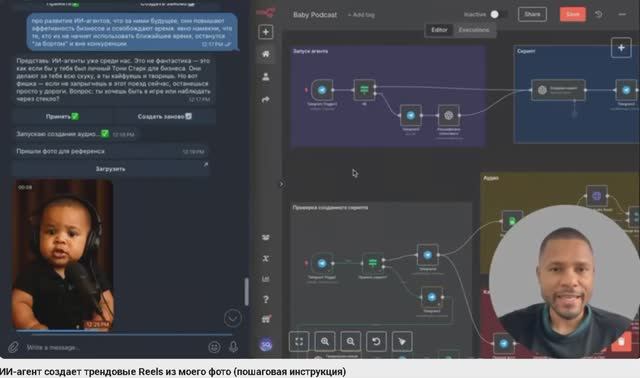Open the Insights chart icon in sidebar
This screenshot has height=378, width=640.
266,279
